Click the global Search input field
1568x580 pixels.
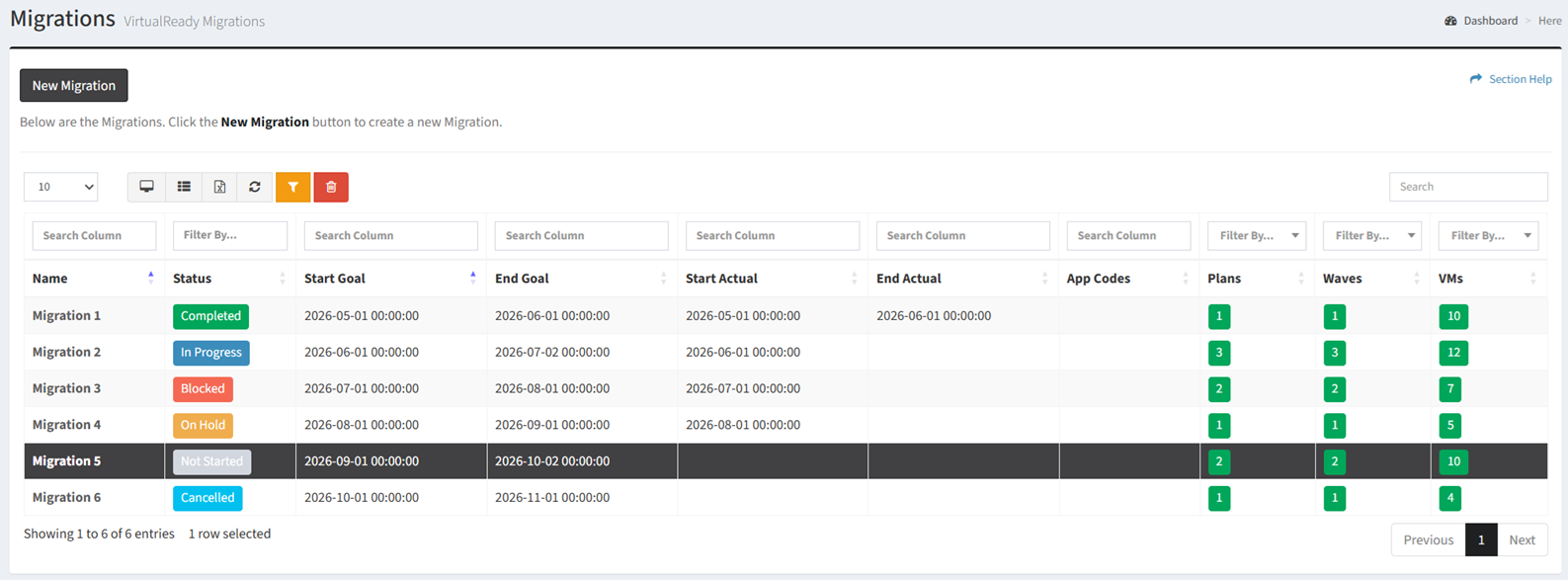click(x=1468, y=187)
